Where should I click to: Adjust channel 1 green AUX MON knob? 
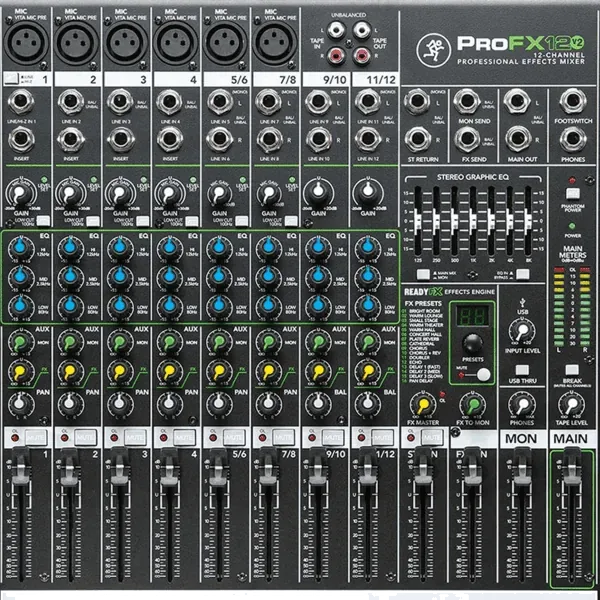[x=20, y=342]
